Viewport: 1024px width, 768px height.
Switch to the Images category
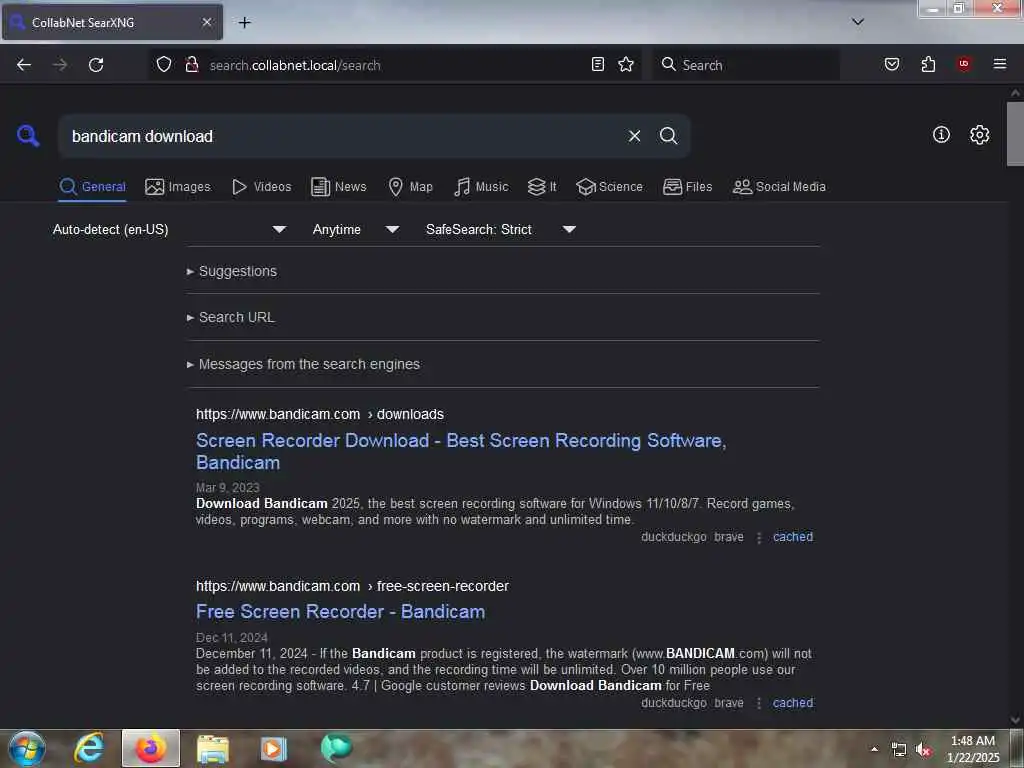coord(178,187)
